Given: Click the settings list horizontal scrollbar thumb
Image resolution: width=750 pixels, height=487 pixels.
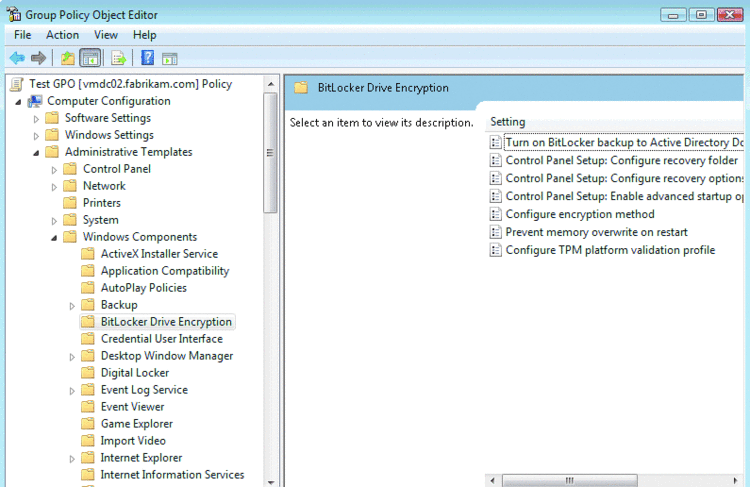Looking at the screenshot, I should [x=570, y=480].
